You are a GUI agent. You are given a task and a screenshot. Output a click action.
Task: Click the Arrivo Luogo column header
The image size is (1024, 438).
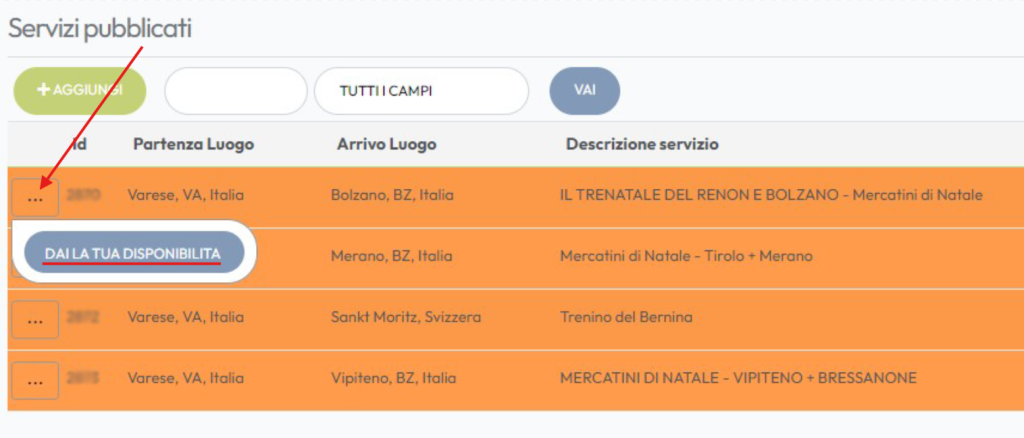pos(386,144)
